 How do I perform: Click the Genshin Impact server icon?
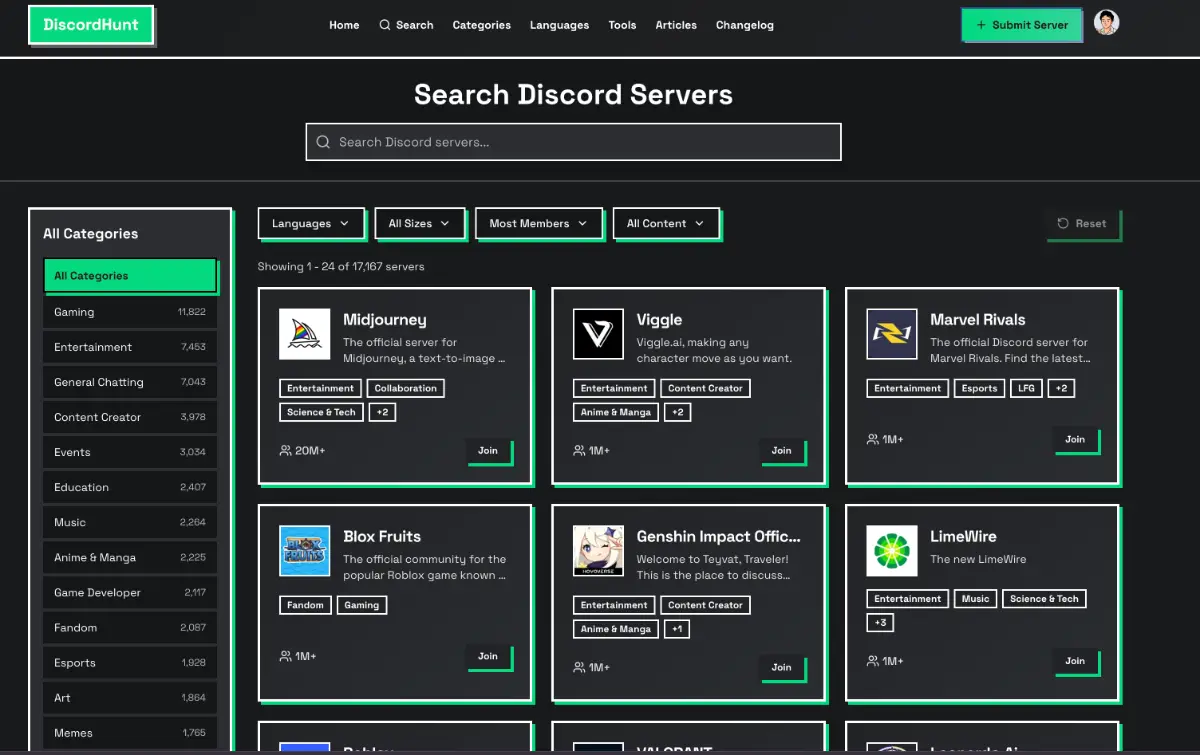pos(598,550)
